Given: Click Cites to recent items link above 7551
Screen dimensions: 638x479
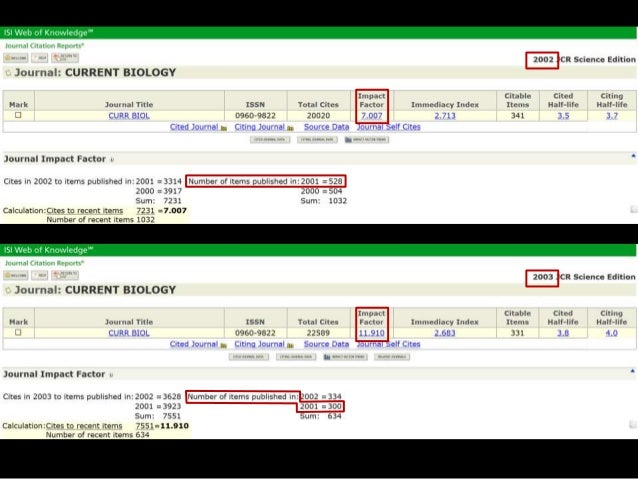Looking at the screenshot, I should tap(84, 426).
